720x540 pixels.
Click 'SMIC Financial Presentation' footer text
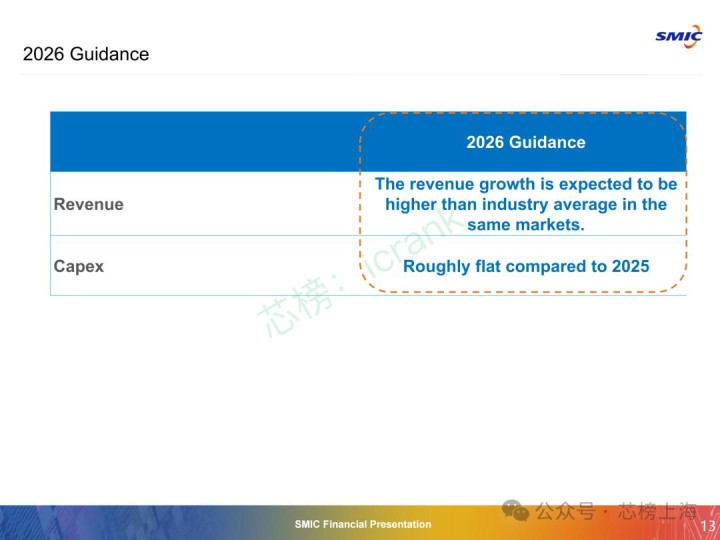363,524
